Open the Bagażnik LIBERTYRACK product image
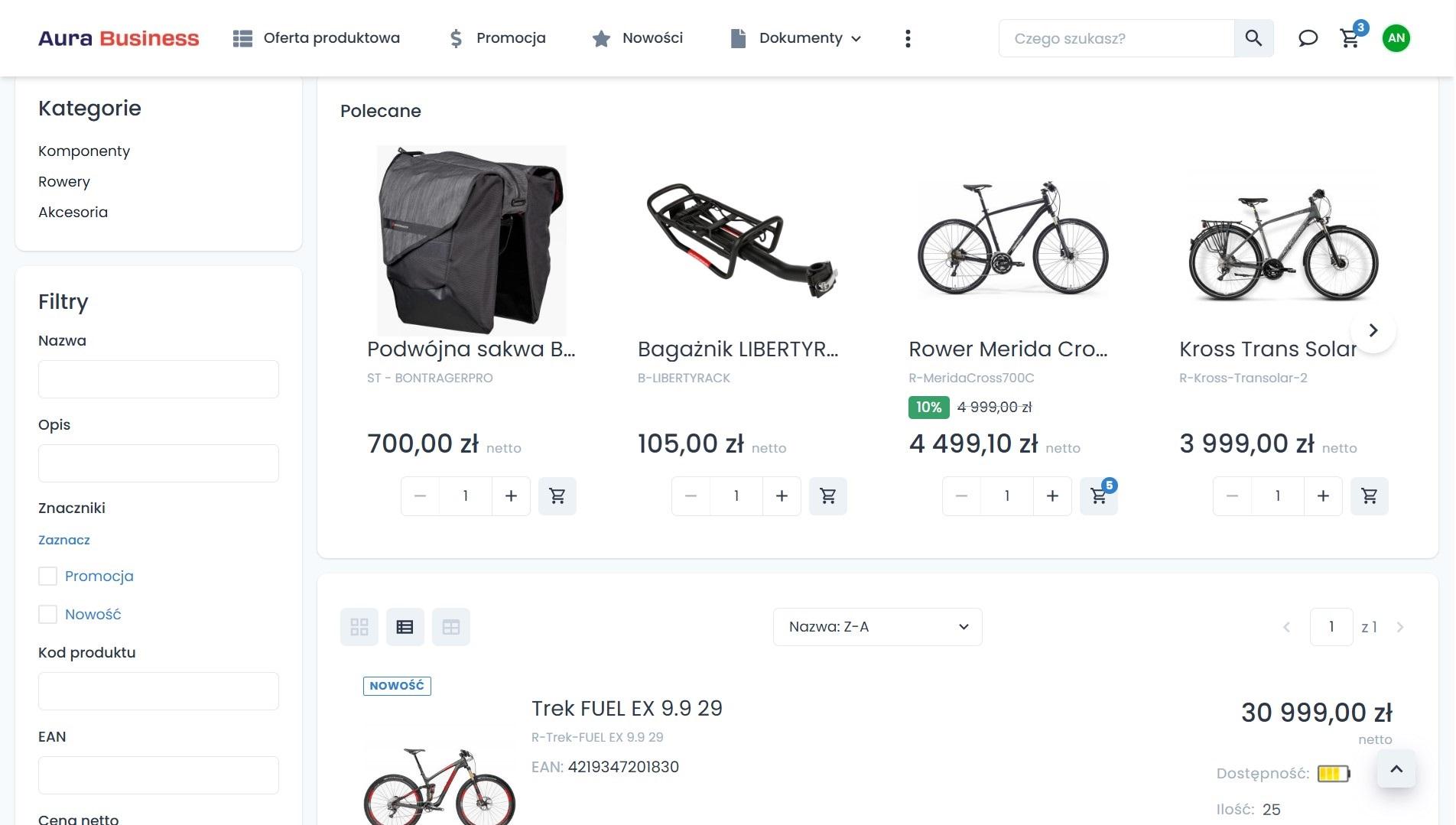The height and width of the screenshot is (825, 1456). (x=743, y=240)
